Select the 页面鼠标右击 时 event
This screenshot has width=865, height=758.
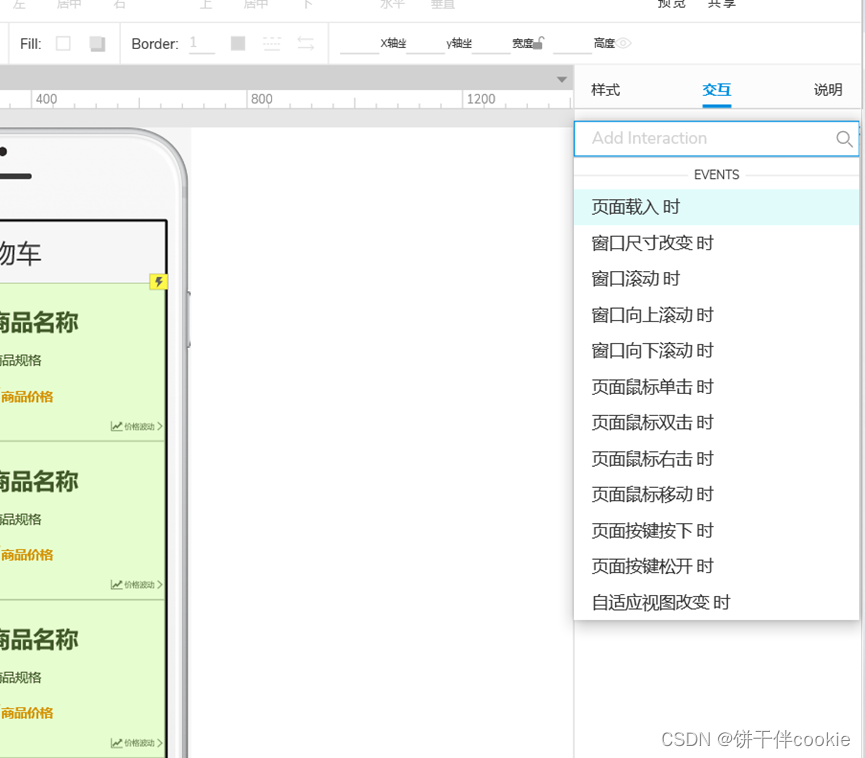(x=716, y=459)
